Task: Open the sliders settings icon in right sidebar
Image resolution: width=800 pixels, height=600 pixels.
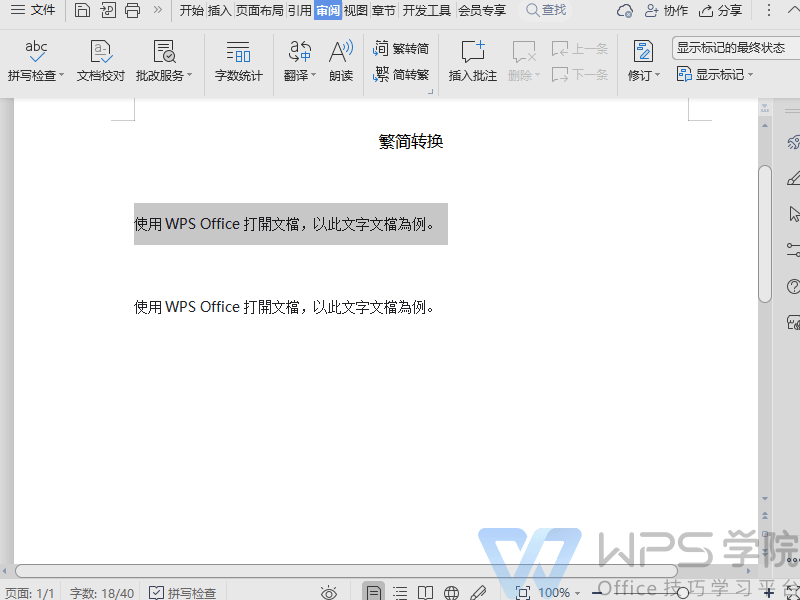Action: click(x=793, y=250)
